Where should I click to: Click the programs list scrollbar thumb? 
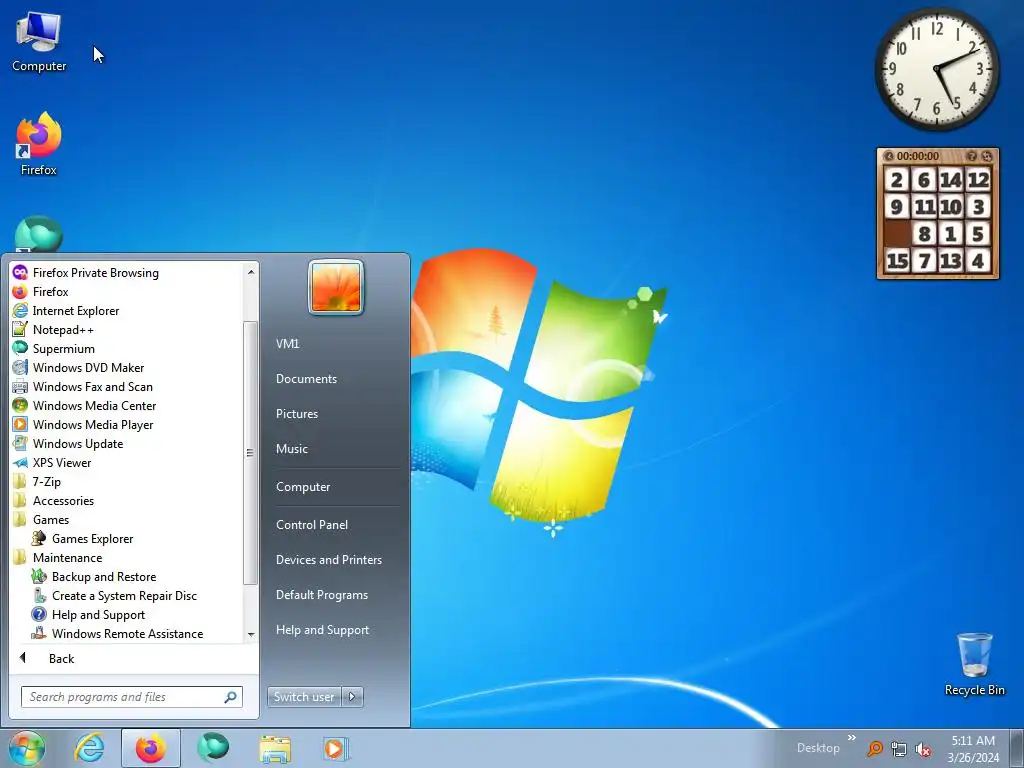(x=250, y=453)
